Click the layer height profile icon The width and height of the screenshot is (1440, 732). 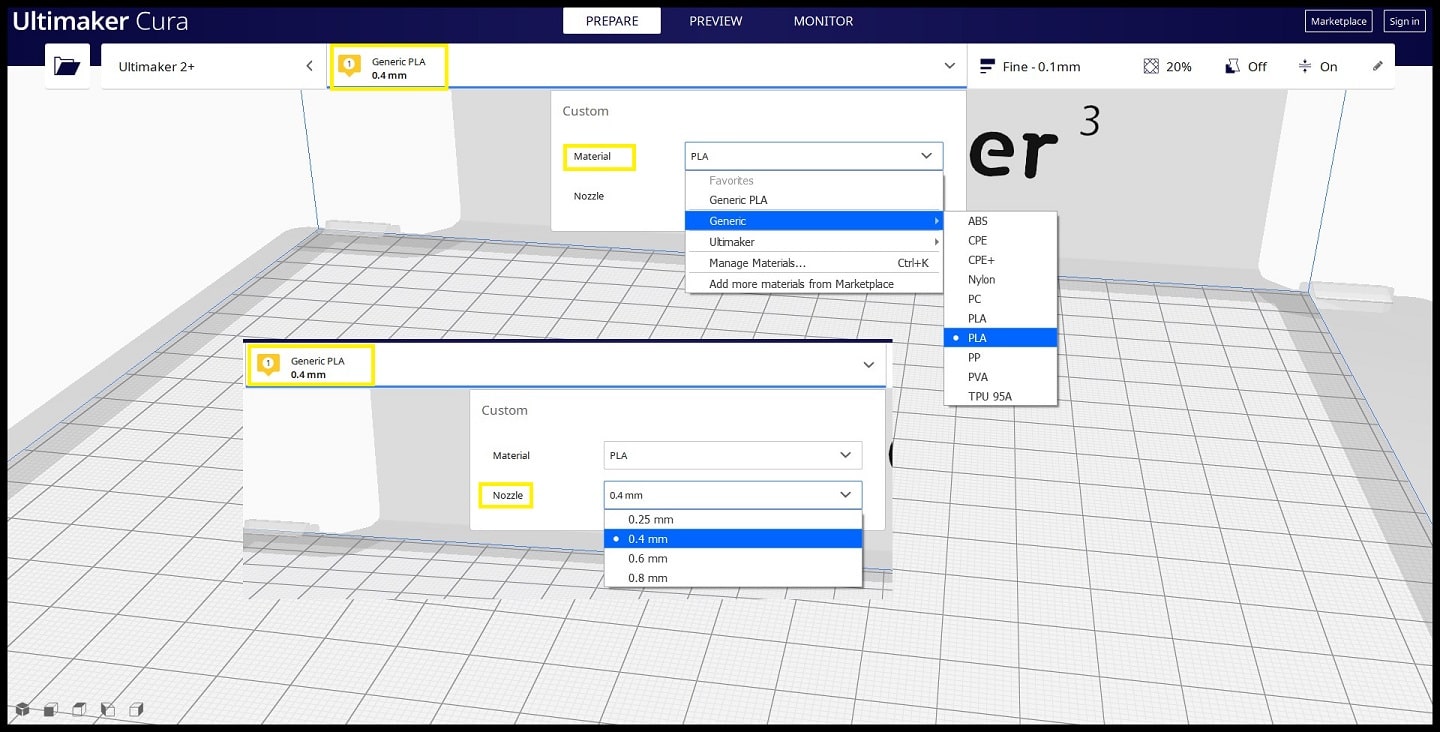pos(987,66)
